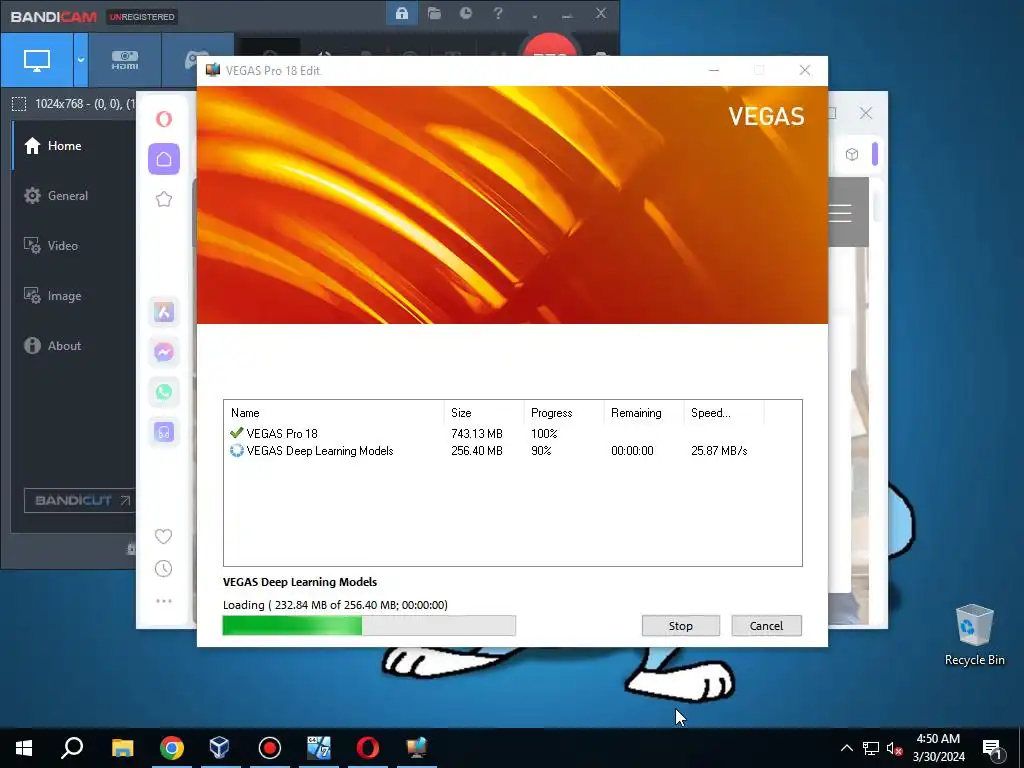Open the Recycle Bin on the desktop
Viewport: 1024px width, 768px height.
tap(974, 634)
